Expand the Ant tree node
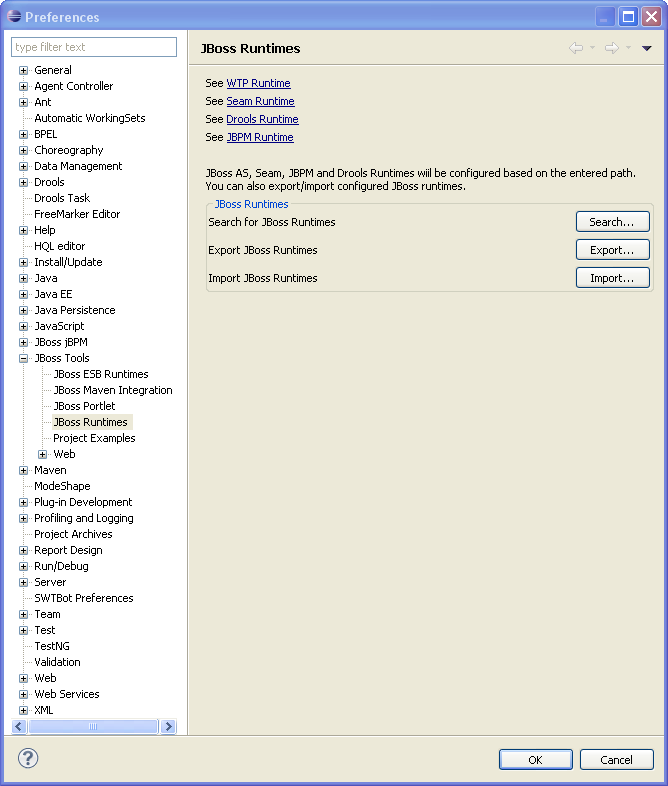668x786 pixels. coord(23,102)
